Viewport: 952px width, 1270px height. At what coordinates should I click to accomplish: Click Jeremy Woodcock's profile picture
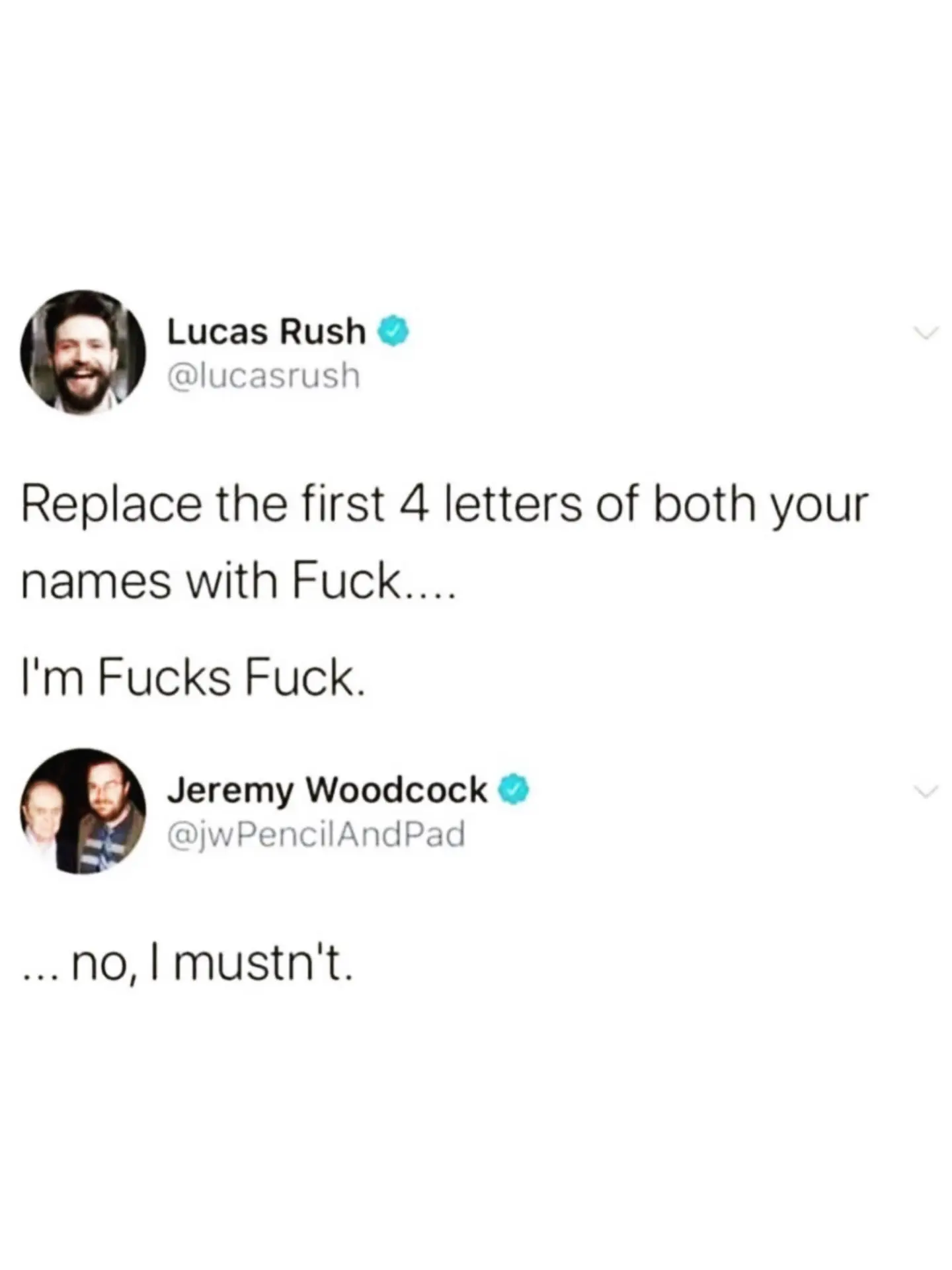(x=83, y=811)
